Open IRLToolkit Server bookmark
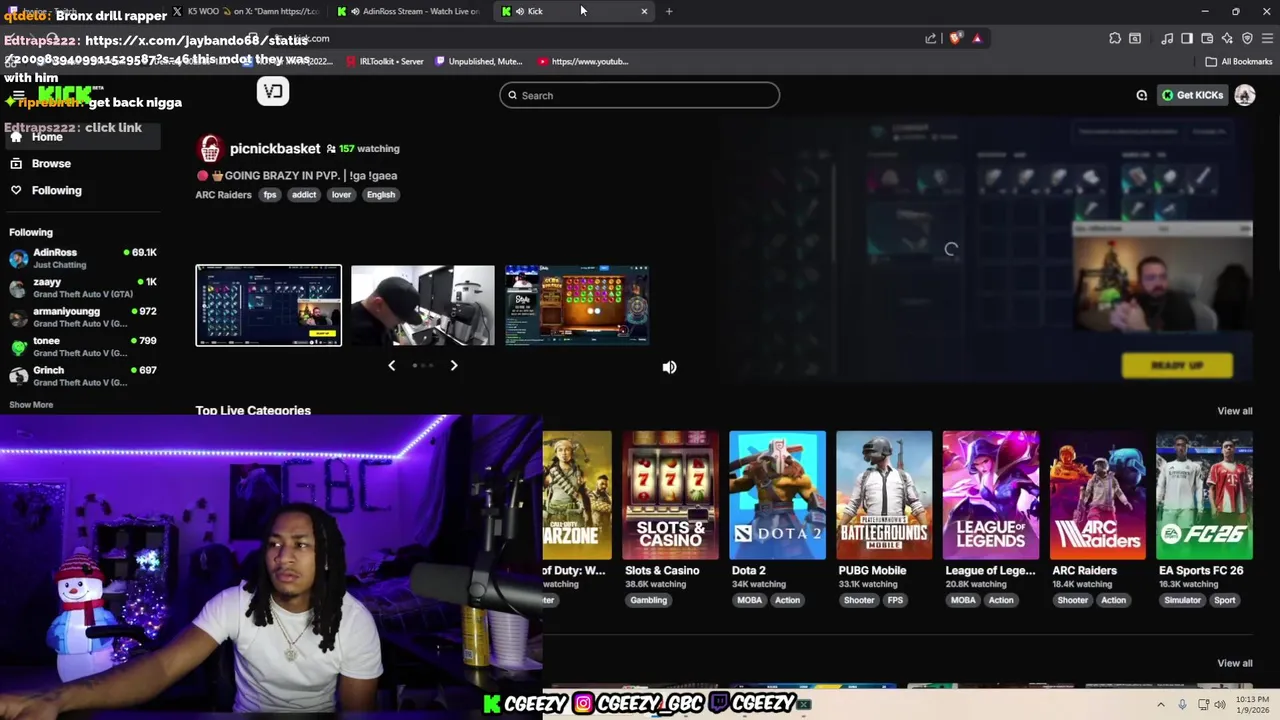Viewport: 1280px width, 720px height. pyautogui.click(x=385, y=61)
